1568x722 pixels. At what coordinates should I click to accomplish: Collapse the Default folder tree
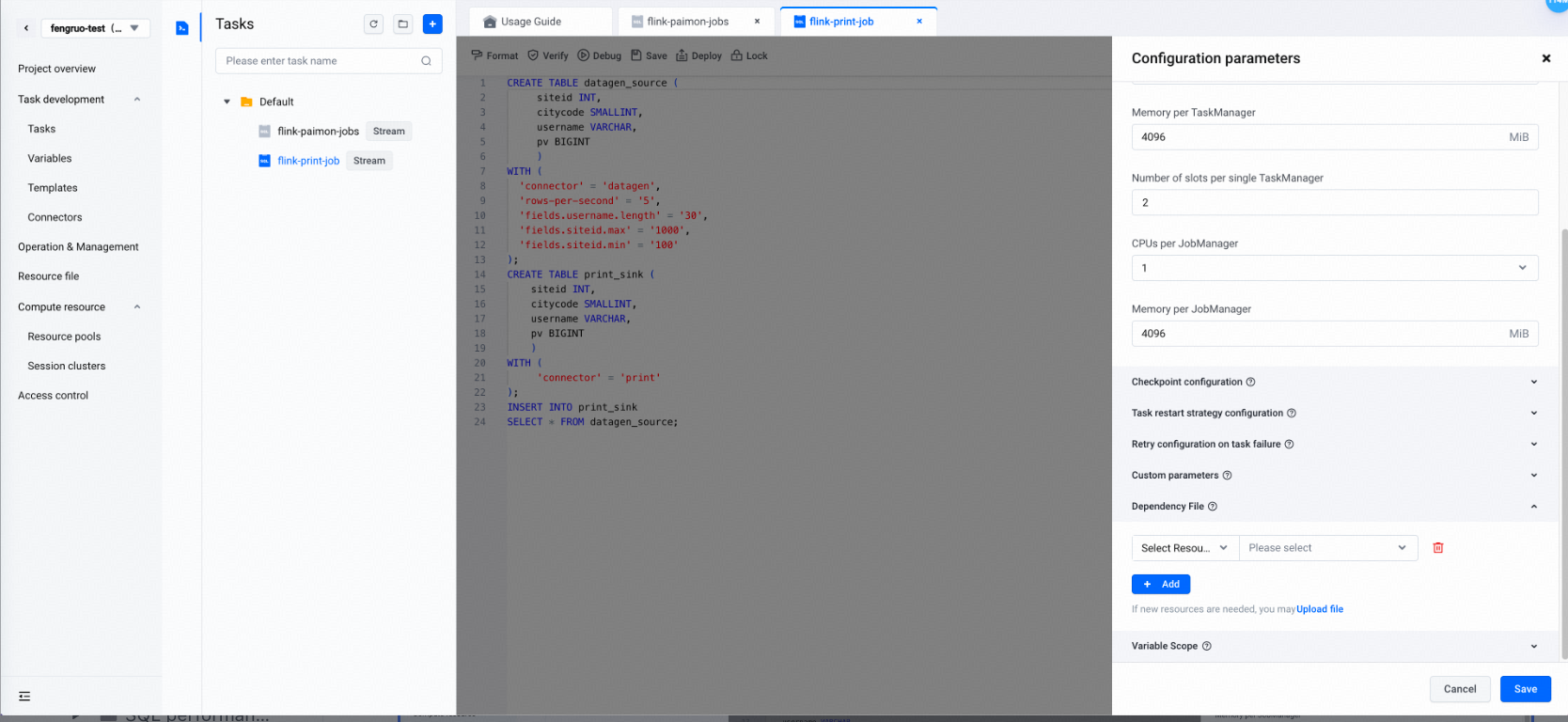(227, 102)
